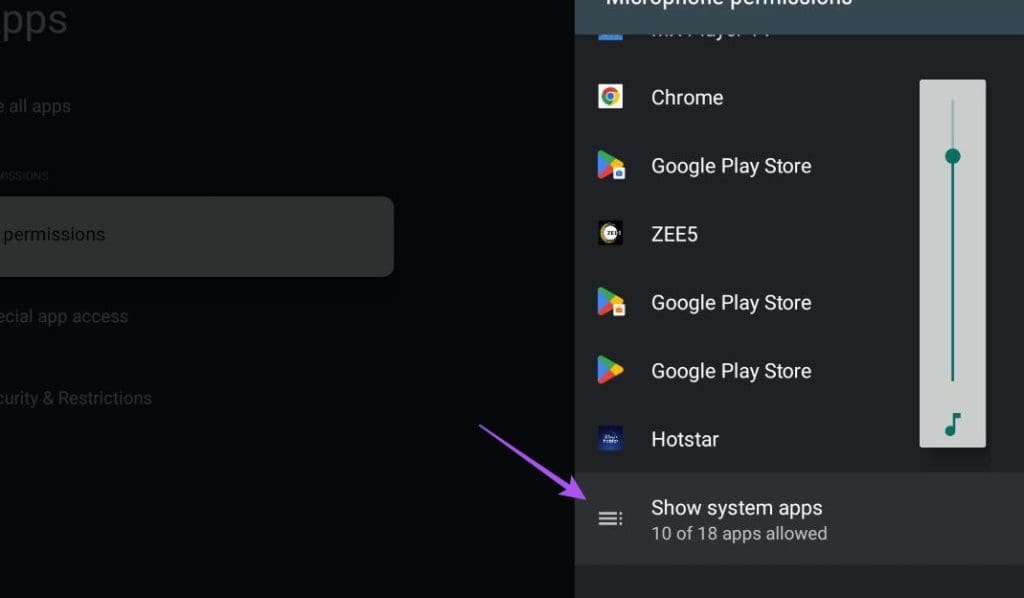
Task: Open Special app access option
Action: pos(64,317)
